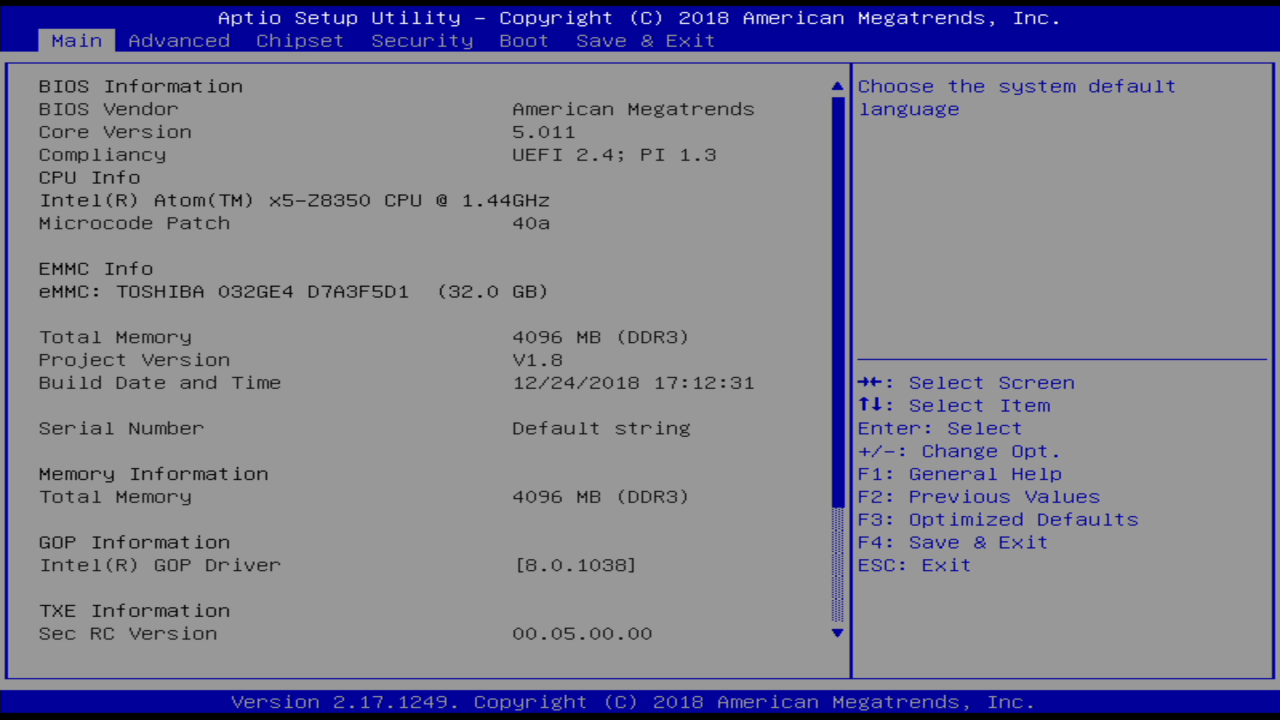The height and width of the screenshot is (720, 1280).
Task: Click the Choose the system default language help text
Action: click(1017, 98)
